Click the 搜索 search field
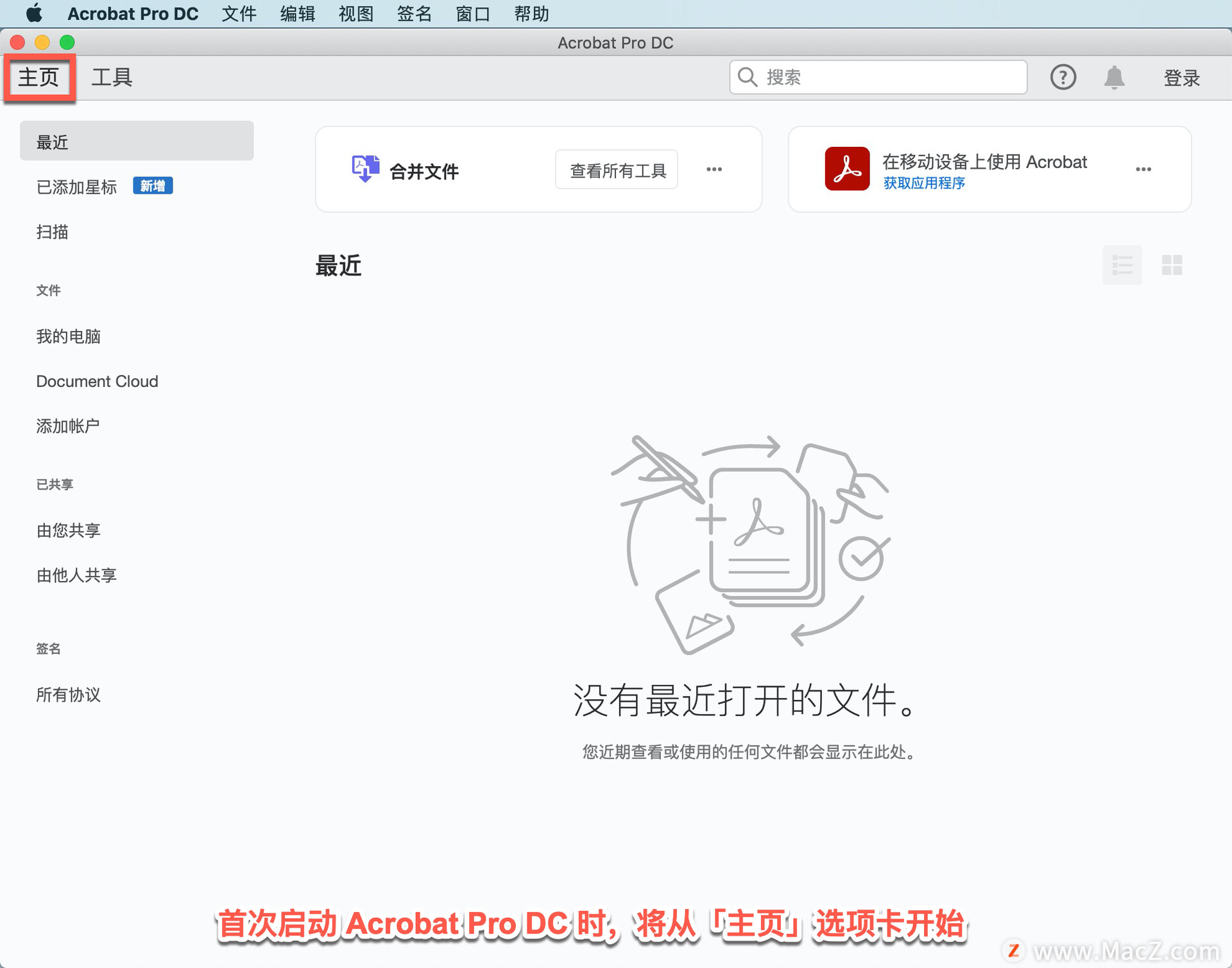 click(x=878, y=78)
